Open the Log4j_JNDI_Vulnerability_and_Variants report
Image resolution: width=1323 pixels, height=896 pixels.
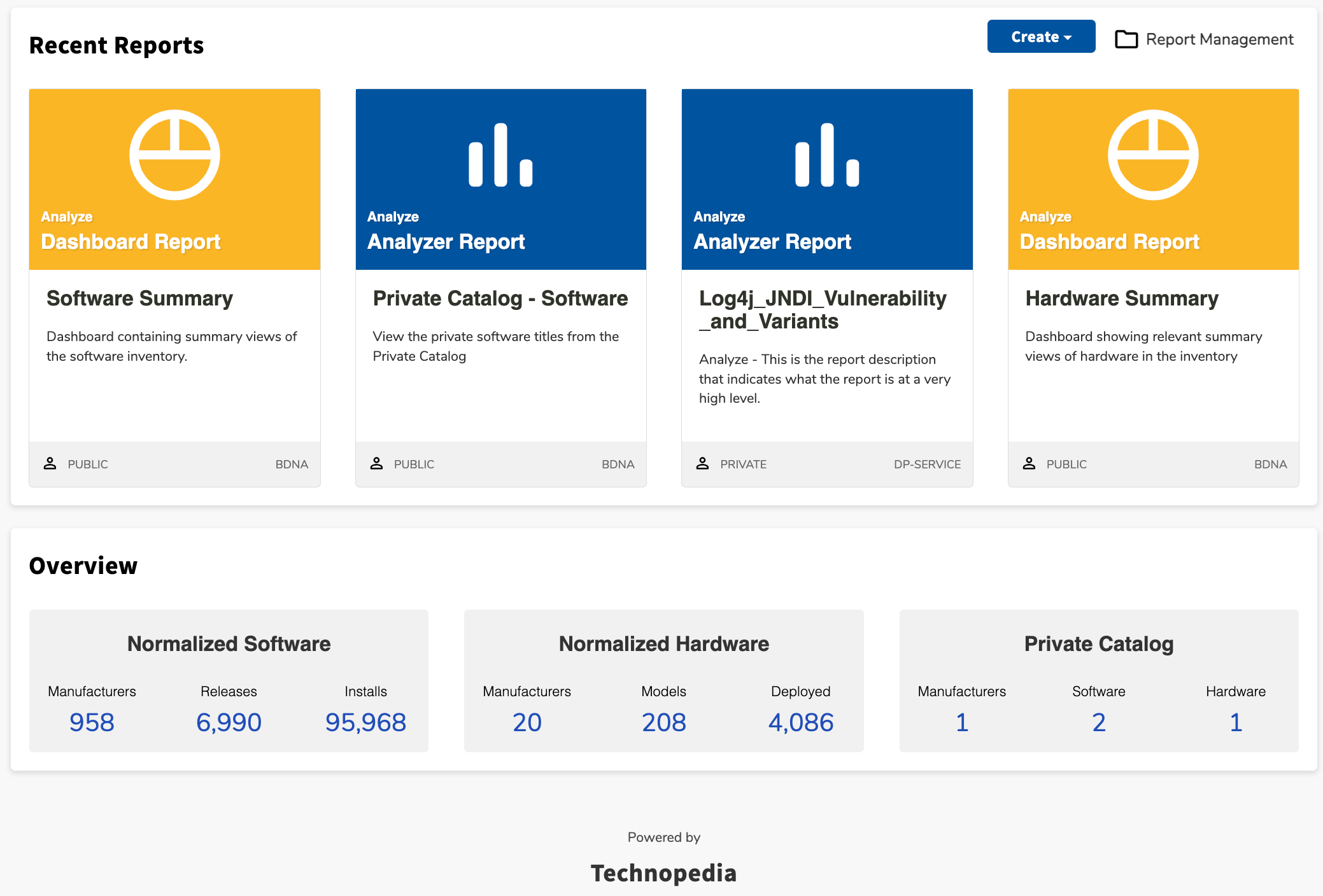(x=822, y=309)
